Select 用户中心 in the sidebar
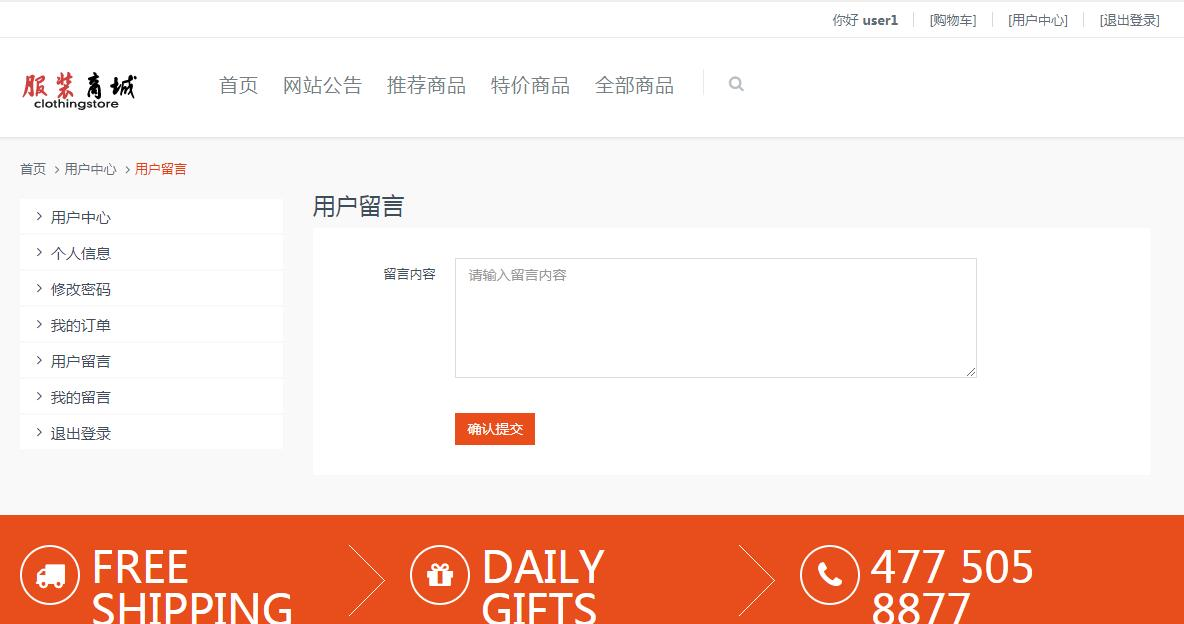Screen dimensions: 1184x624 [152, 218]
